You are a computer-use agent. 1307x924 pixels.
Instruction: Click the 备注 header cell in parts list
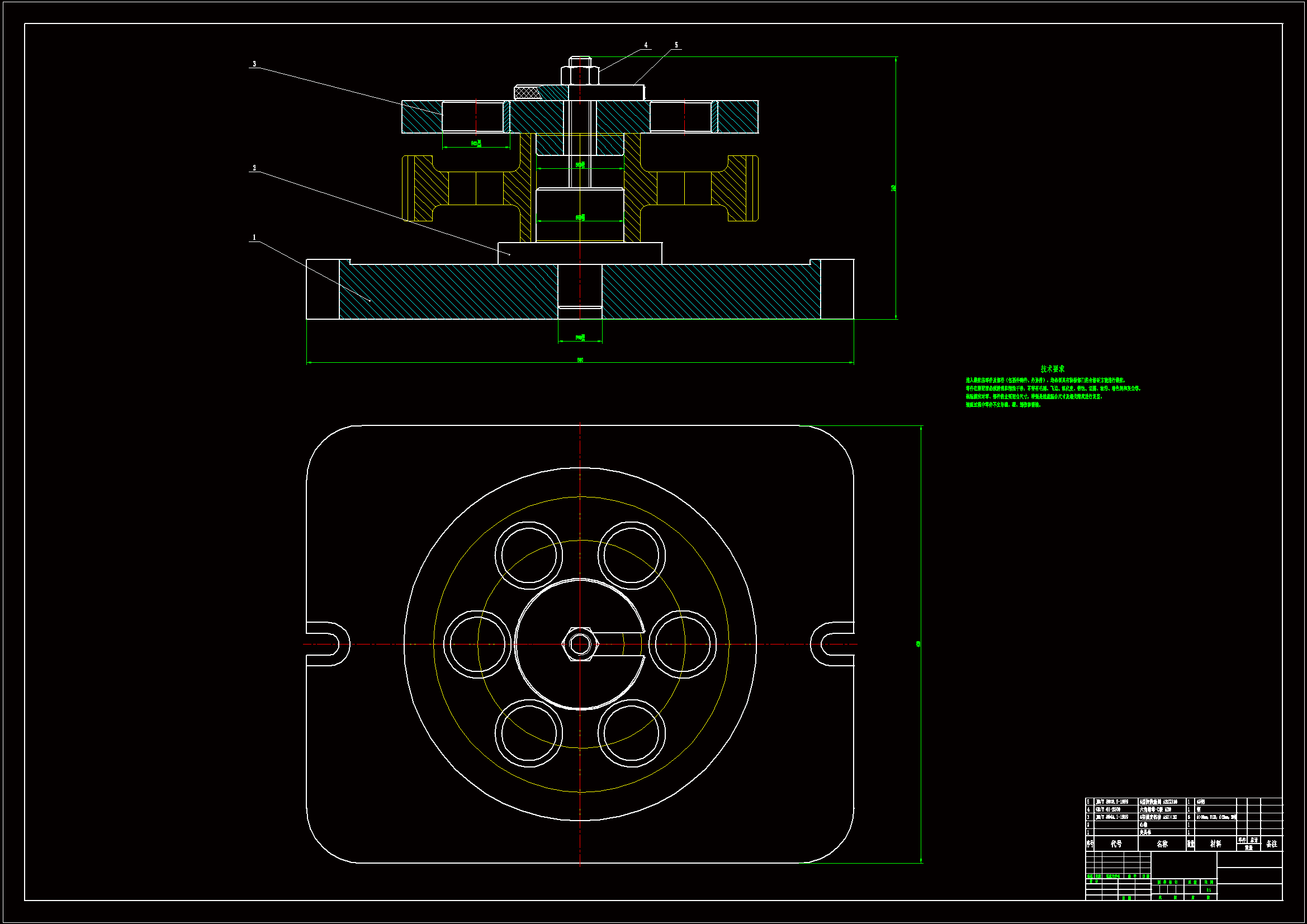pyautogui.click(x=1272, y=844)
